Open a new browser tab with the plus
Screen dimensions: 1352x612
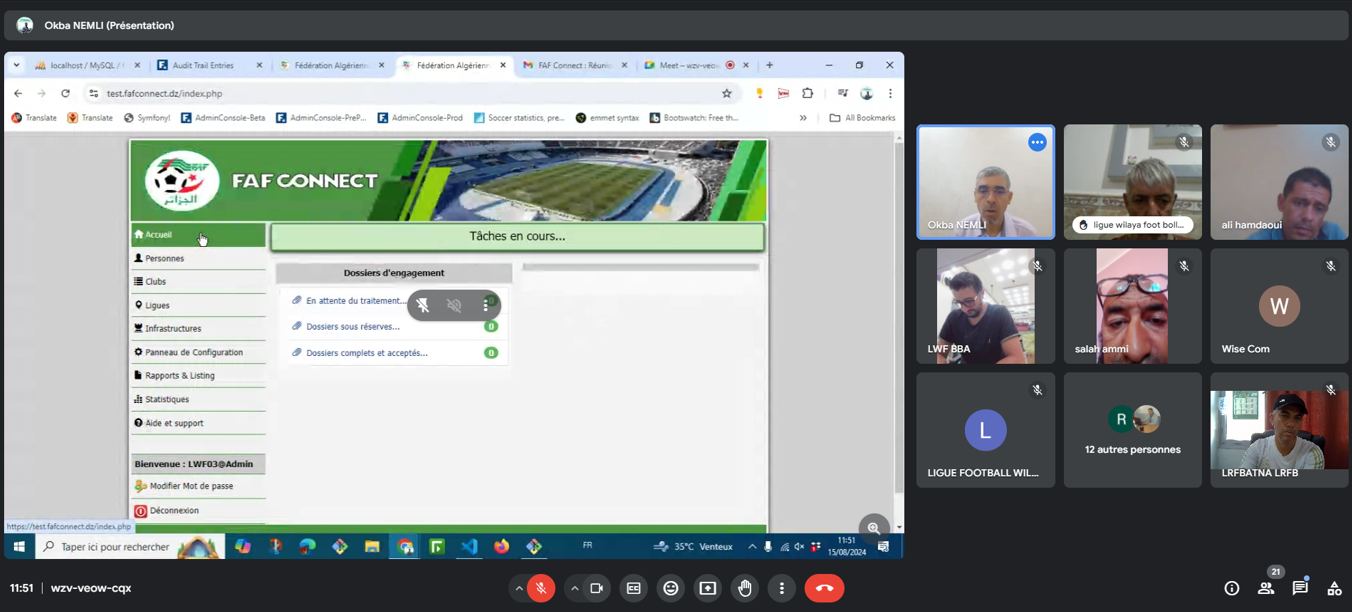coord(769,66)
